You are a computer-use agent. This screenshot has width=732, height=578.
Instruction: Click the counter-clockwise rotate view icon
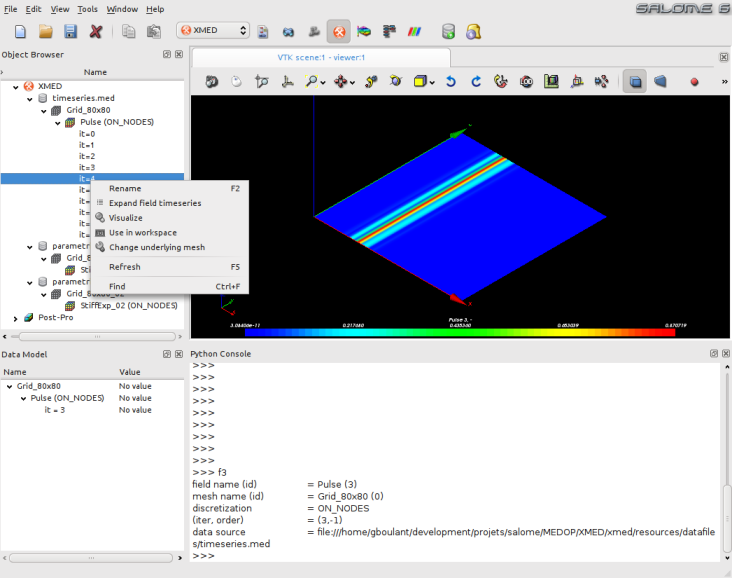tap(450, 81)
